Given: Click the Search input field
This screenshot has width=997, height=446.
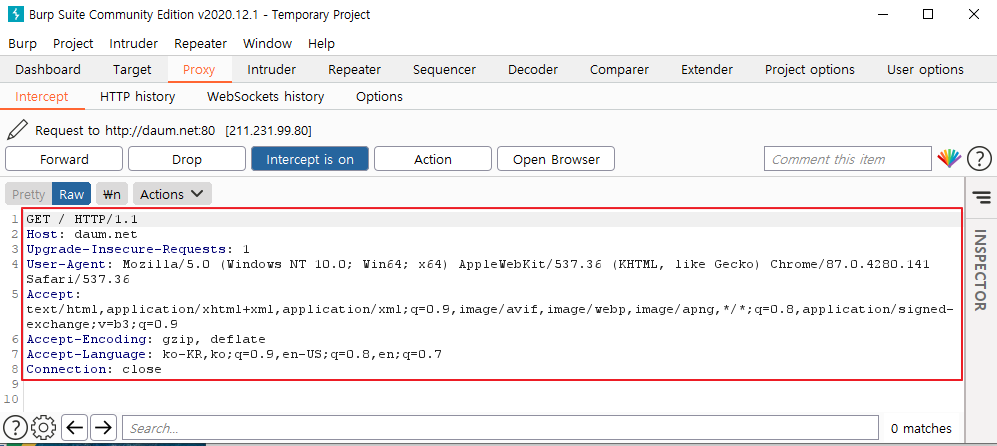Looking at the screenshot, I should [x=501, y=428].
